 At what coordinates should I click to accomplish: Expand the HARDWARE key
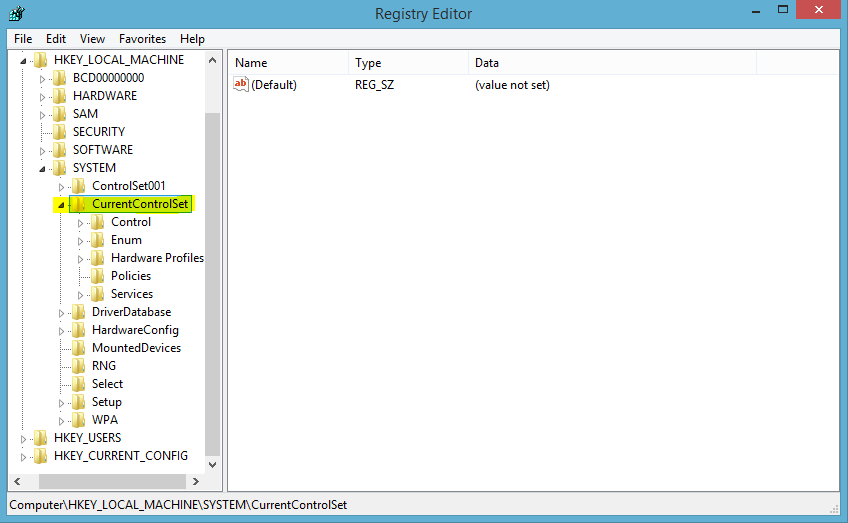pos(42,97)
